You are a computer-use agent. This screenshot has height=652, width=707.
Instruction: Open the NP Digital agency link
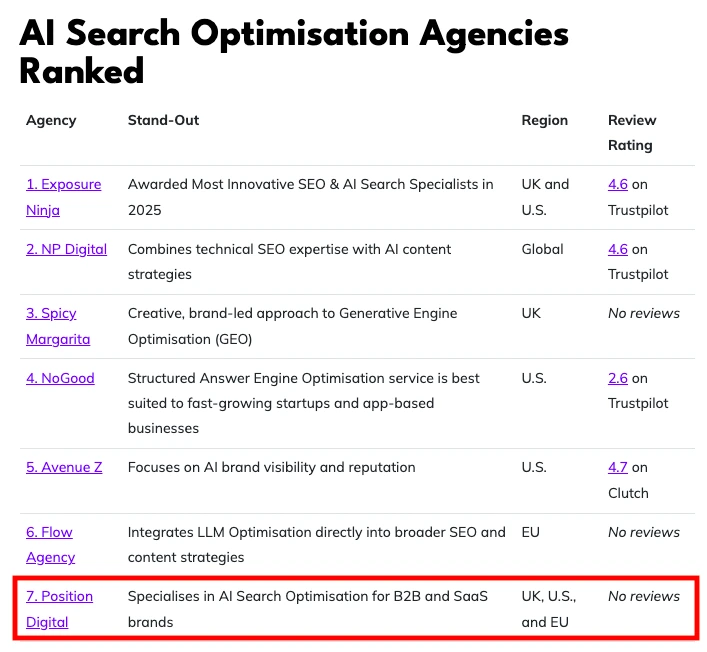(66, 249)
